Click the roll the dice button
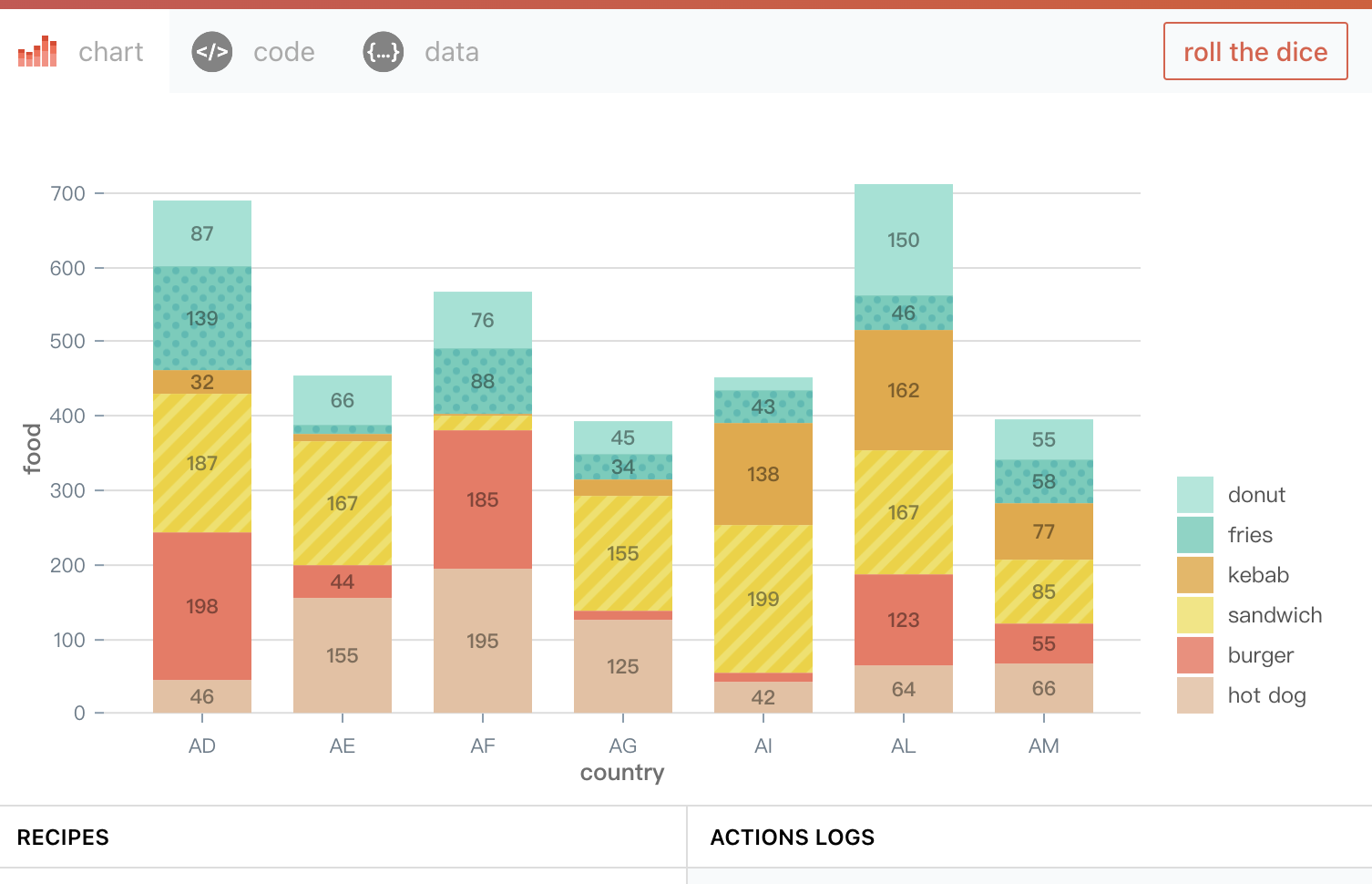This screenshot has width=1372, height=884. [1255, 51]
